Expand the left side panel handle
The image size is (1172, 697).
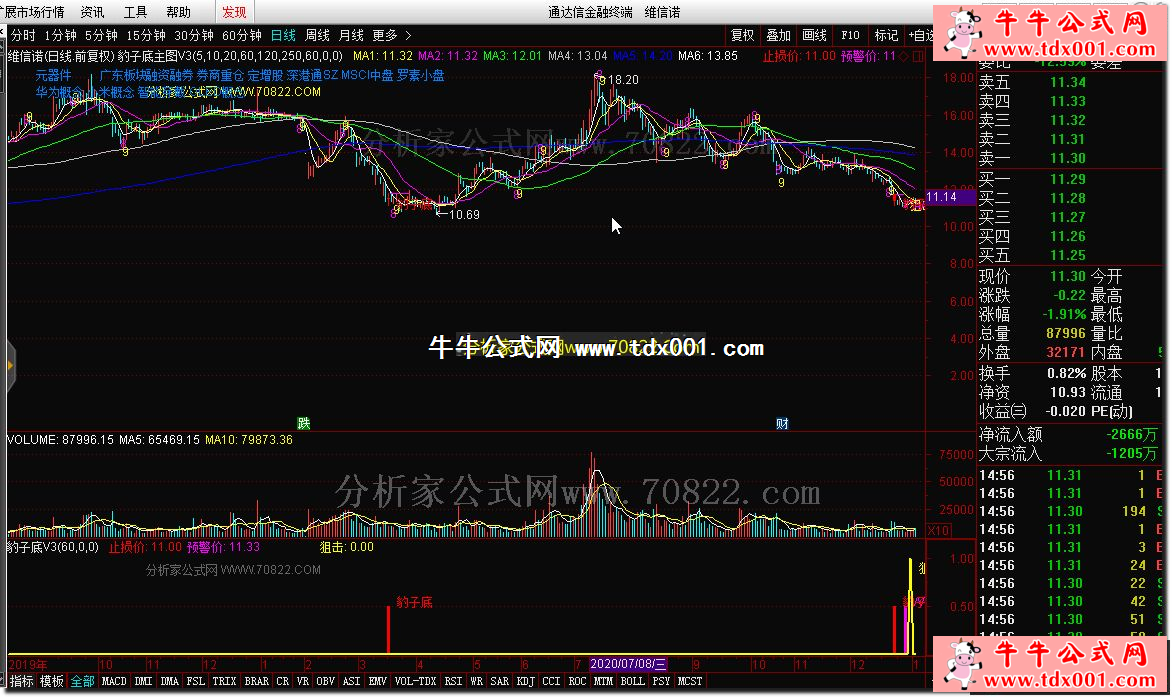10,365
